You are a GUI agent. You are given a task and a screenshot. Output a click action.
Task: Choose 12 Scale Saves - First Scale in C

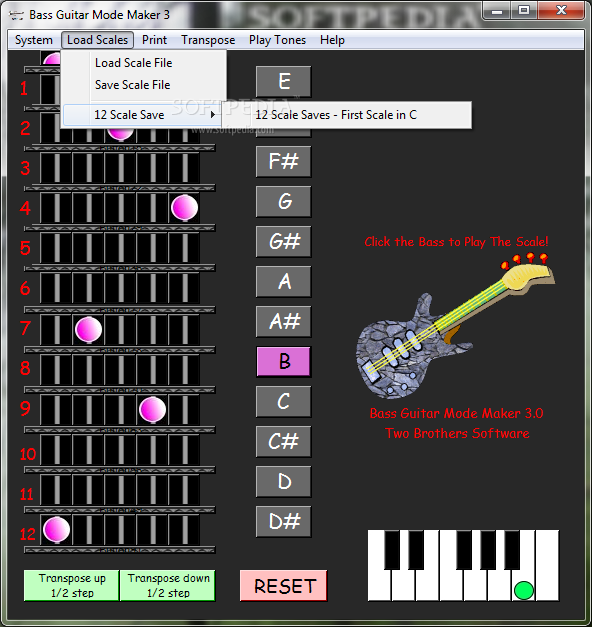pos(346,115)
